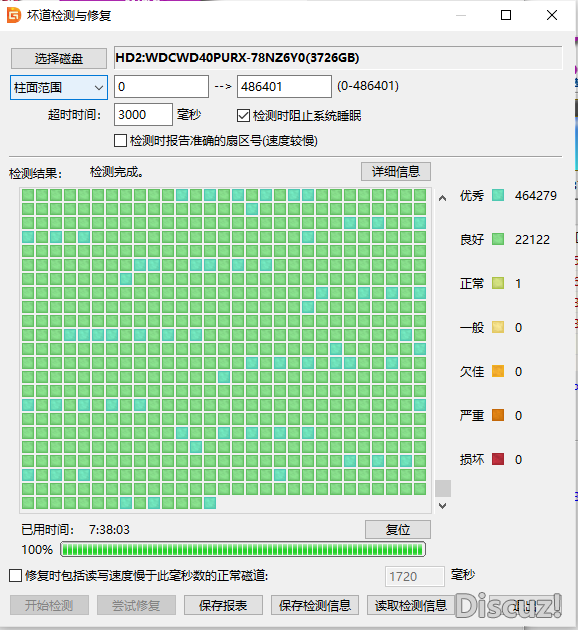Click the scroll-down arrow of result grid
This screenshot has height=630, width=578.
[443, 506]
